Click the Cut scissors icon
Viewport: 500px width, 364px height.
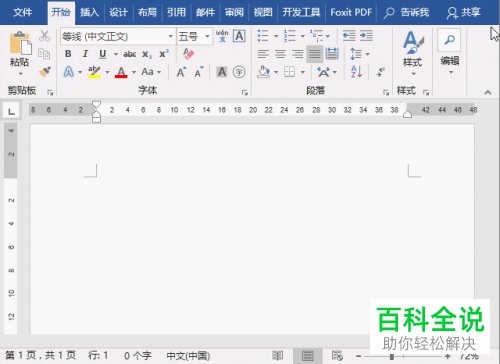click(44, 36)
